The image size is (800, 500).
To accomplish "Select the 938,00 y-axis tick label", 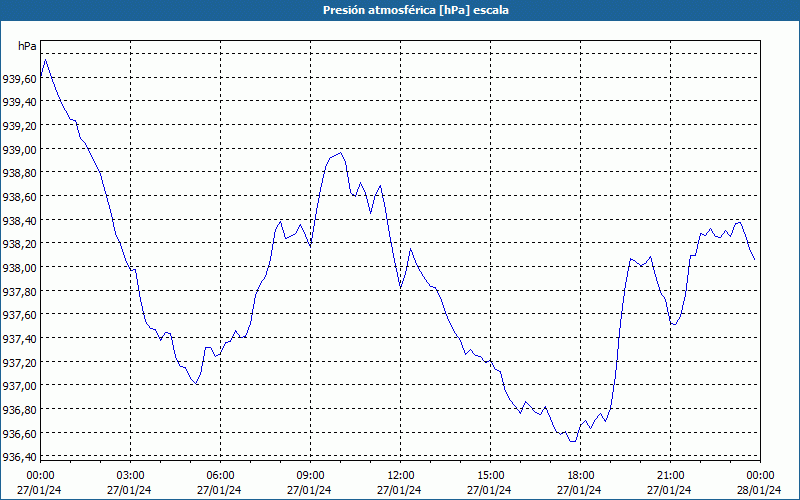I will click(19, 267).
